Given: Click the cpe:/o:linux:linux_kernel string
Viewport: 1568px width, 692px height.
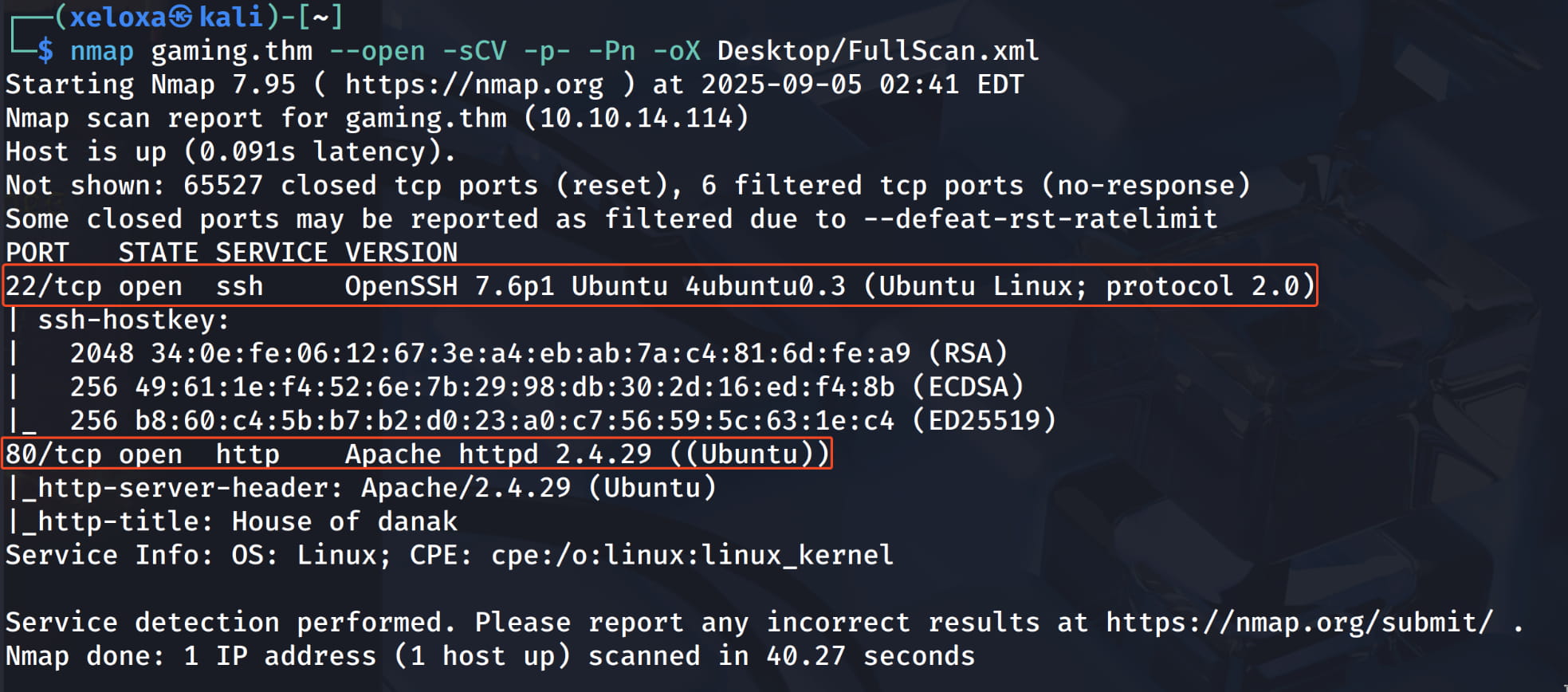Looking at the screenshot, I should click(692, 555).
